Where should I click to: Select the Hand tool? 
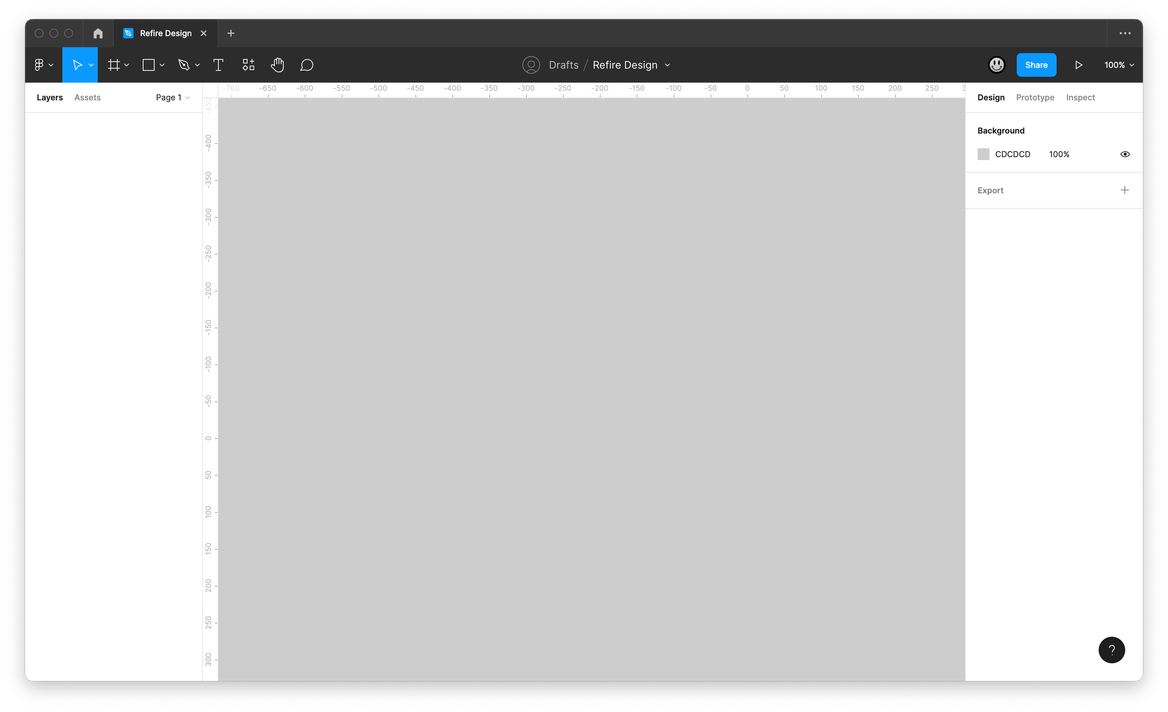277,65
